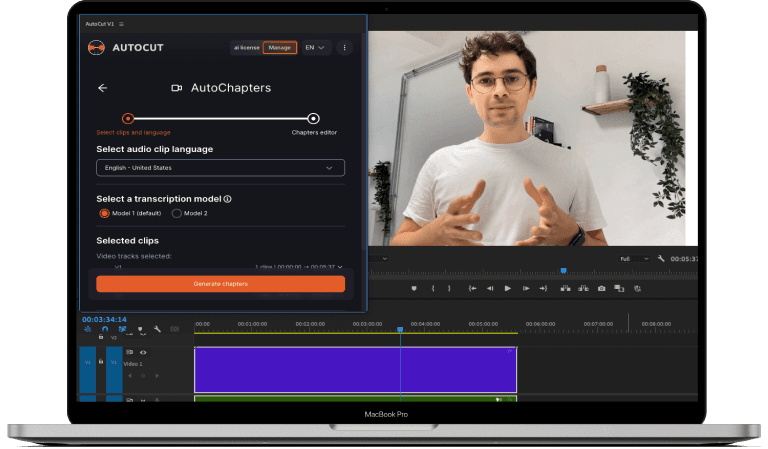This screenshot has height=449, width=768.
Task: Open the timeline wrench display settings
Action: click(x=157, y=330)
